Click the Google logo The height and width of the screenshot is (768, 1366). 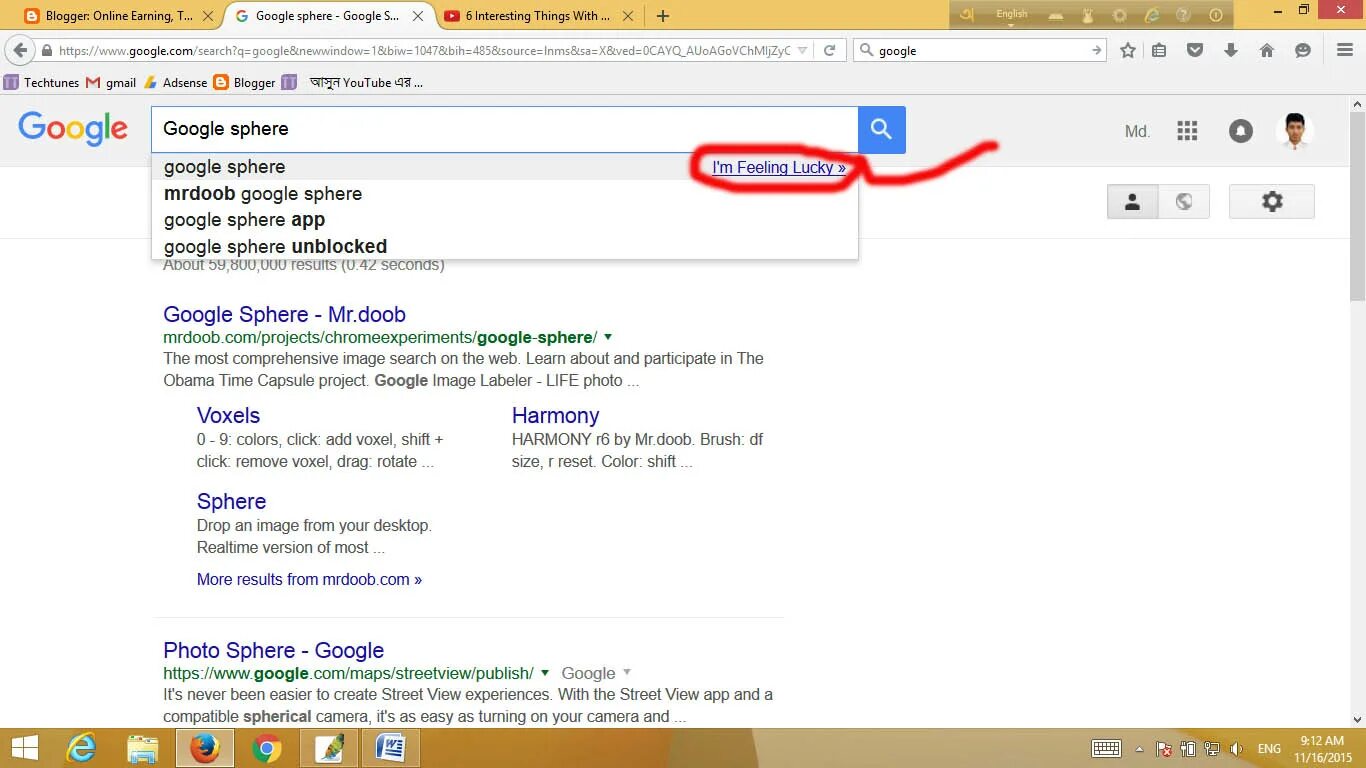[73, 129]
